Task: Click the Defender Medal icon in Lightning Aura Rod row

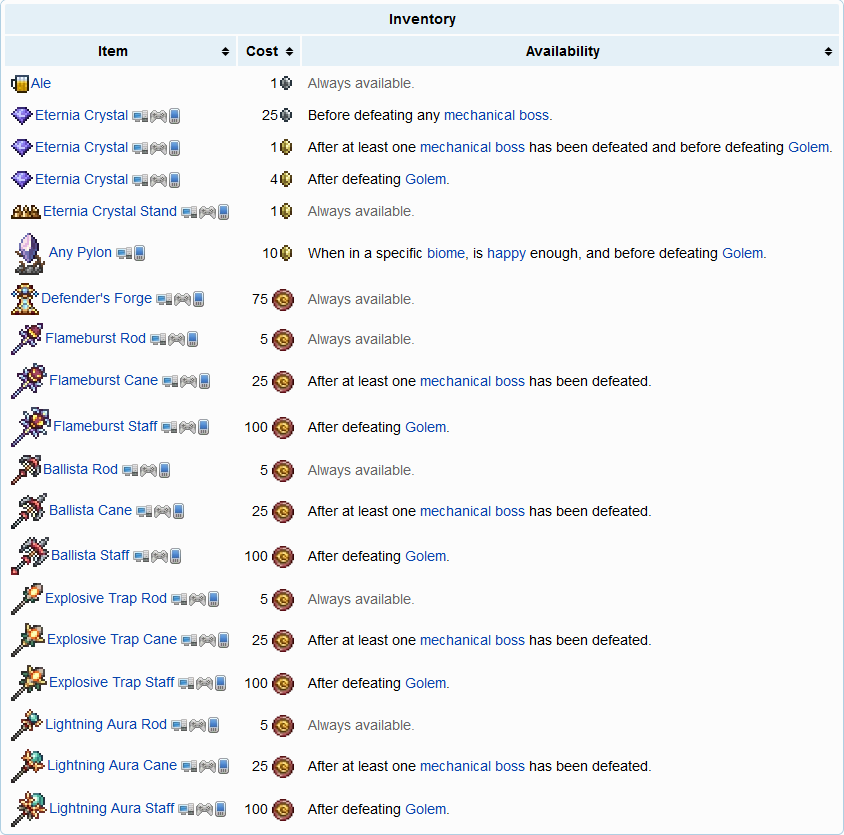Action: point(283,726)
